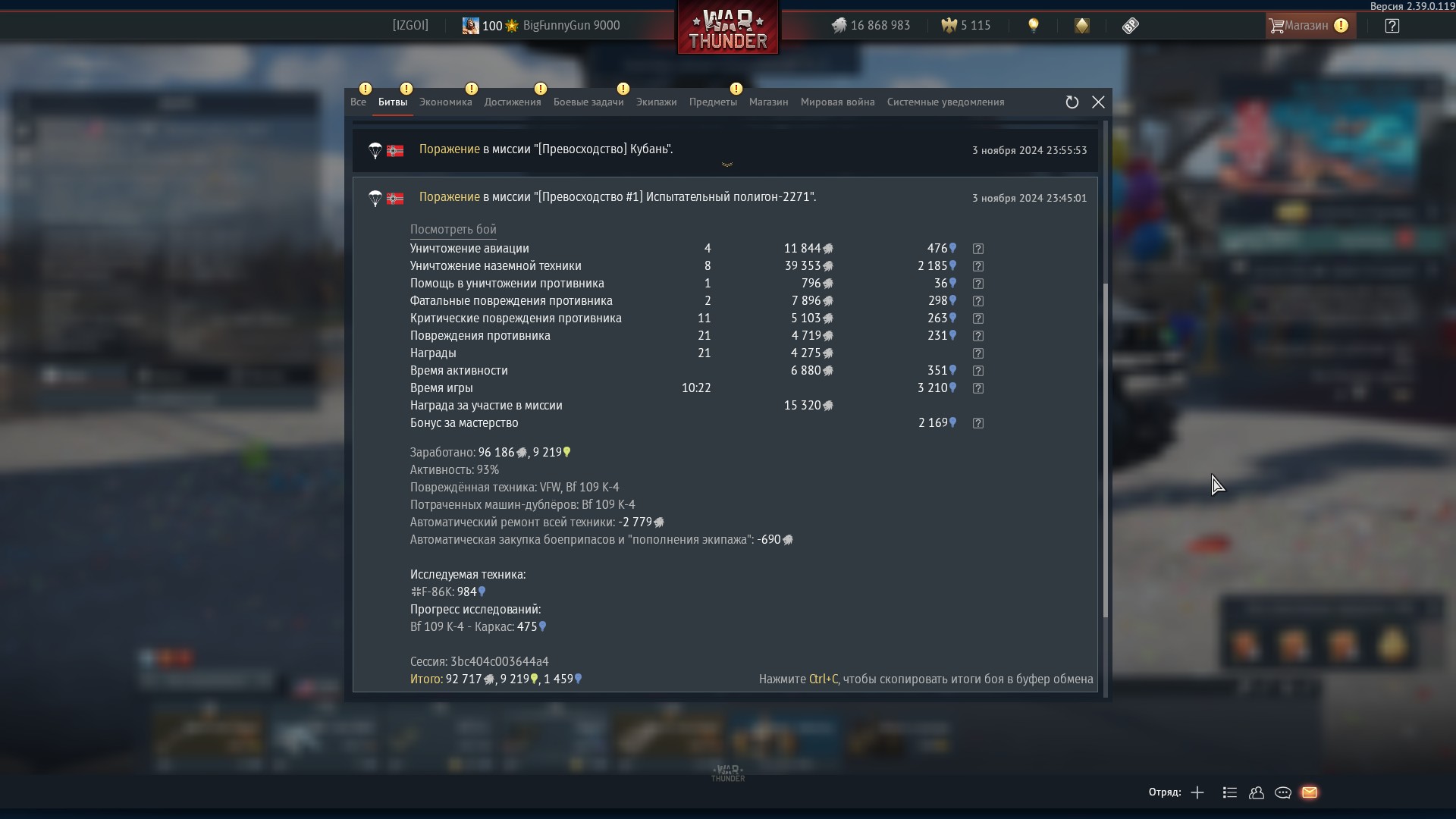Image resolution: width=1456 pixels, height=819 pixels.
Task: Open the mail envelope notifications icon
Action: [1310, 792]
